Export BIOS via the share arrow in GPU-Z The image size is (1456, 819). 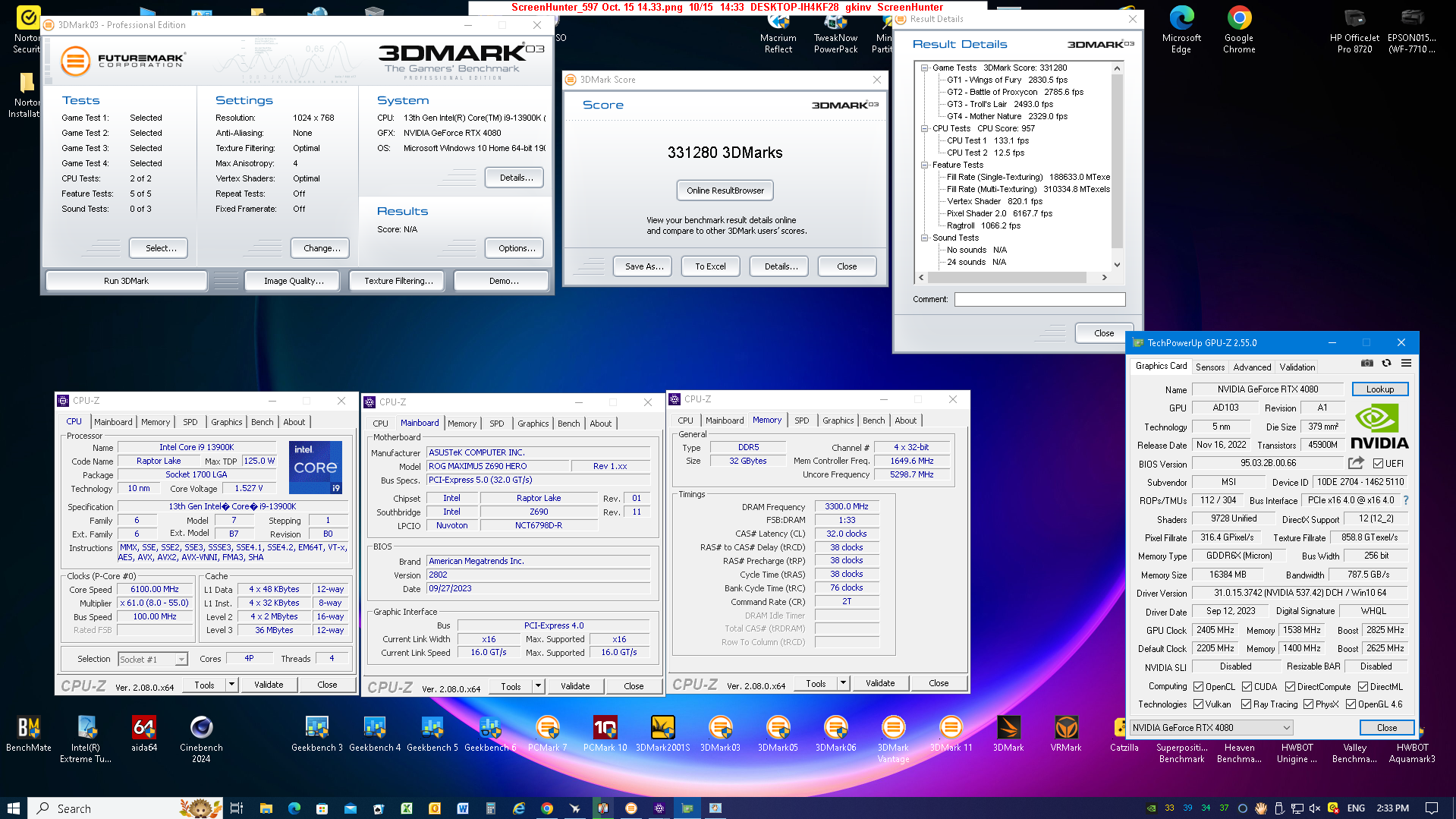[1356, 463]
